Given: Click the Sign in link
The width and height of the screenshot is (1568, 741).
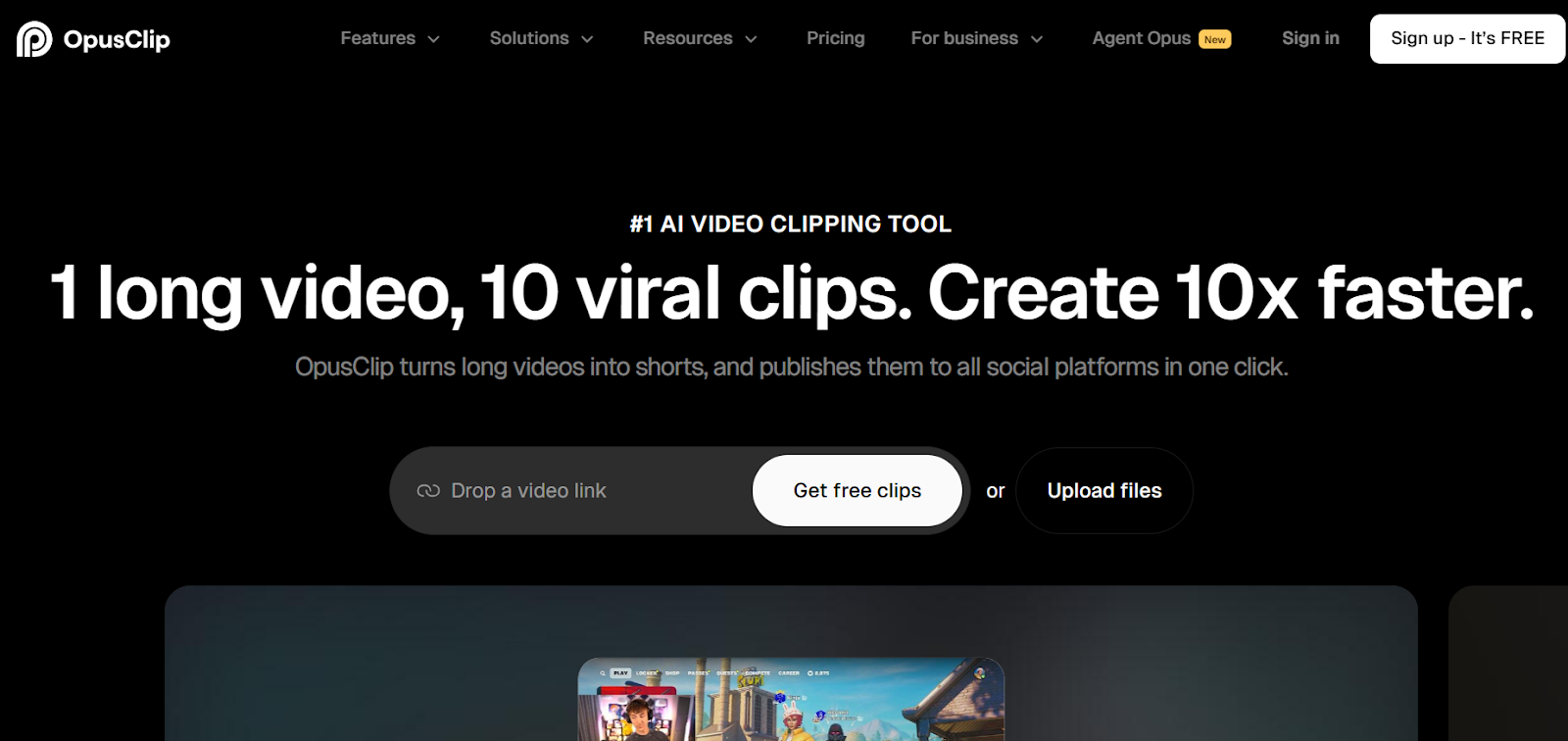Looking at the screenshot, I should (x=1310, y=38).
